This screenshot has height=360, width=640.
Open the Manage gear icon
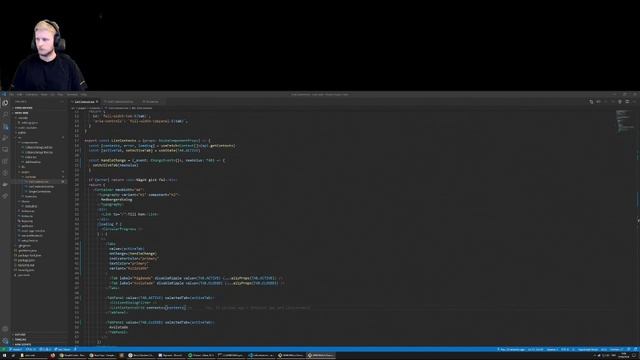coord(5,340)
